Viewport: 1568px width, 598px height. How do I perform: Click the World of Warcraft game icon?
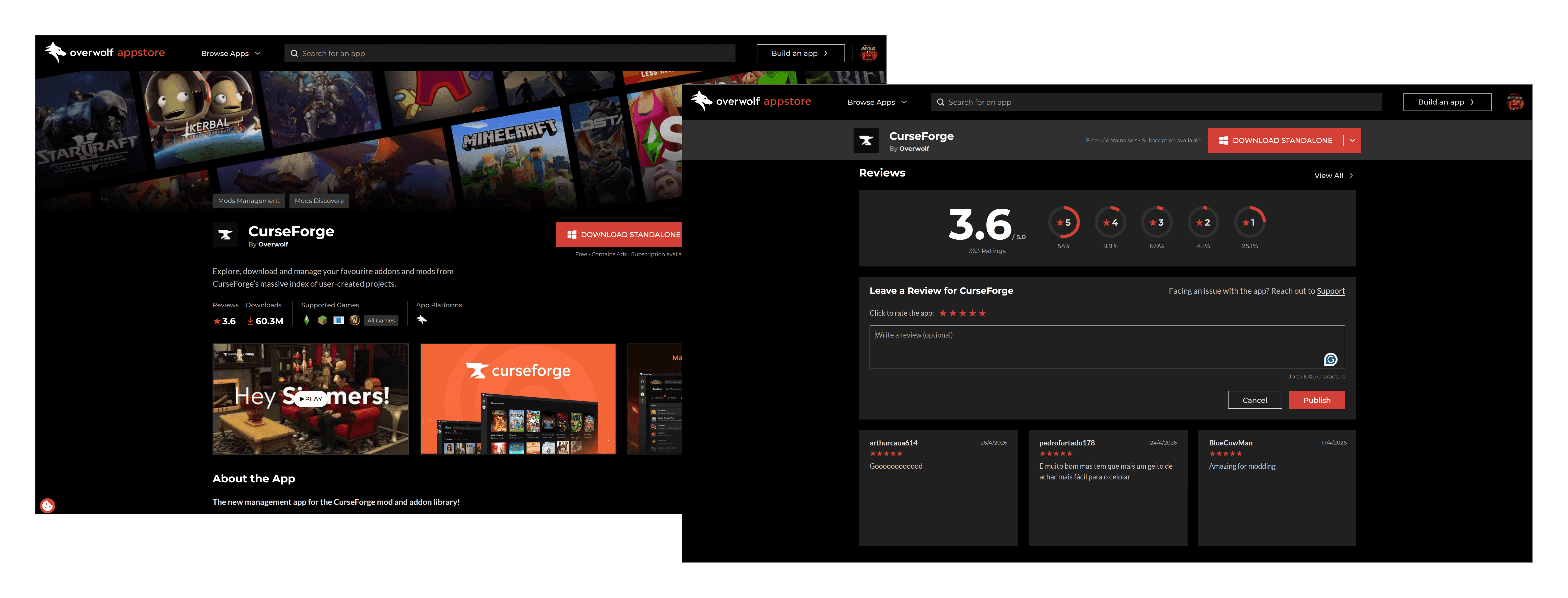pyautogui.click(x=355, y=320)
